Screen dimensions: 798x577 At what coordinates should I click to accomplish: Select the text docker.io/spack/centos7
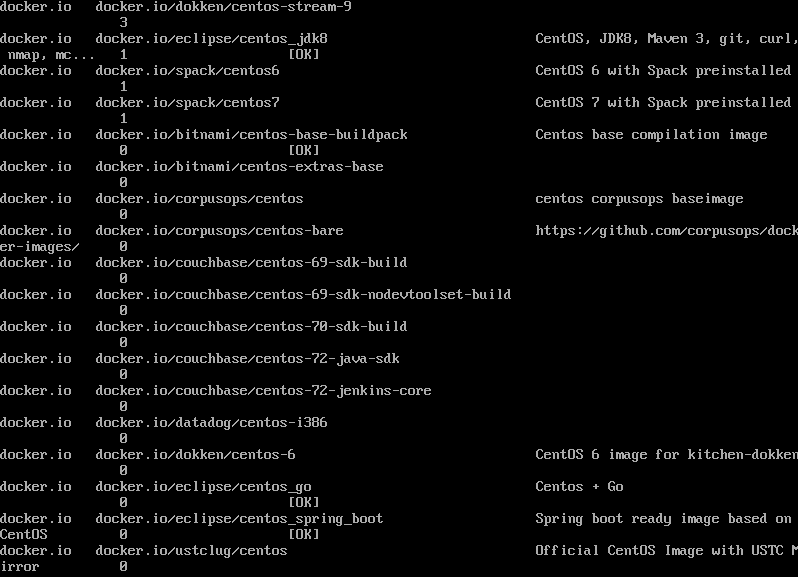point(187,103)
